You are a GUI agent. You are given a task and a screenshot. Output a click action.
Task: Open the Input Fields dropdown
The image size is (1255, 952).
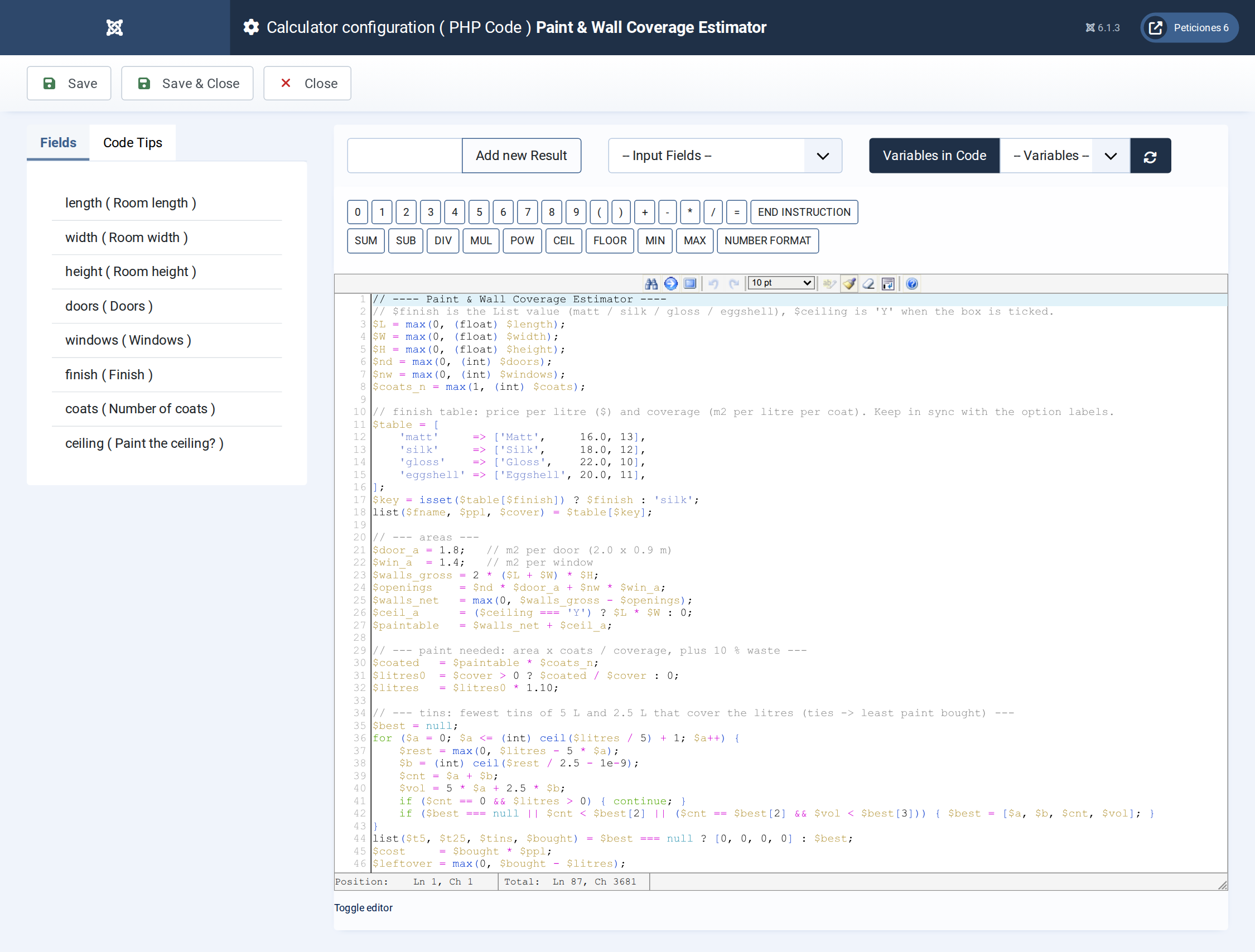coord(725,156)
